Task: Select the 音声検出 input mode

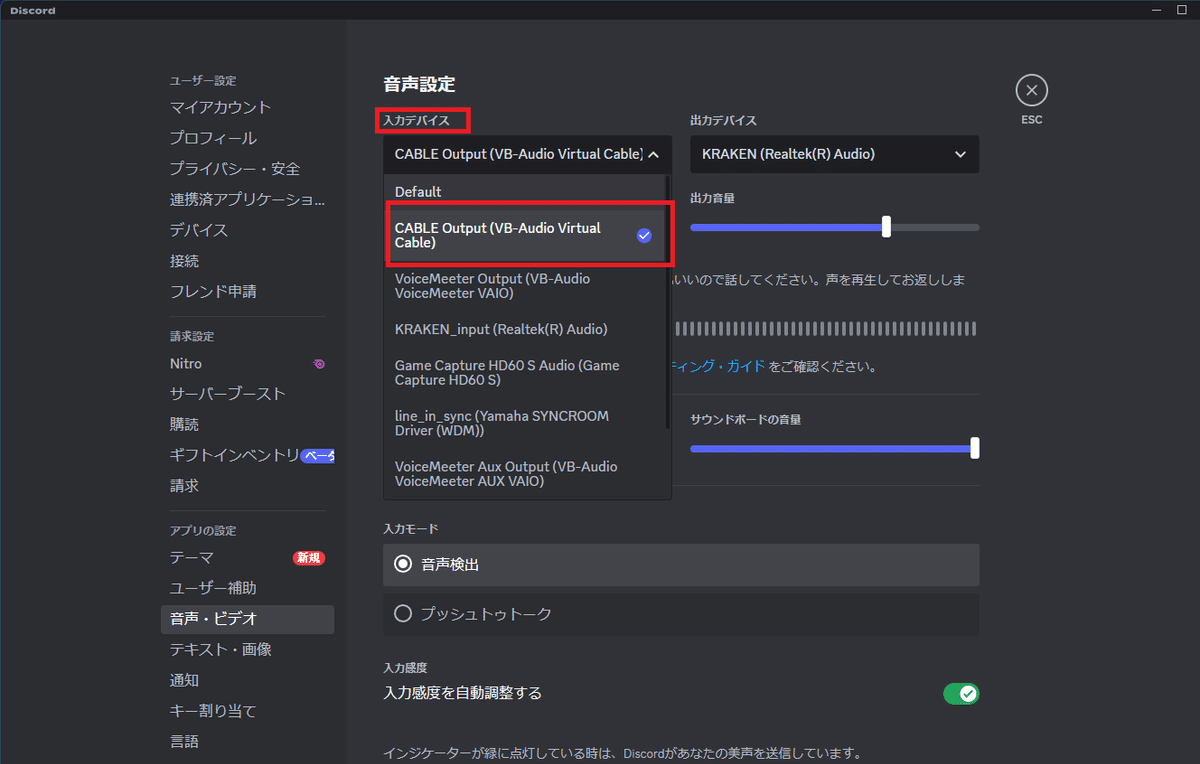Action: 680,565
